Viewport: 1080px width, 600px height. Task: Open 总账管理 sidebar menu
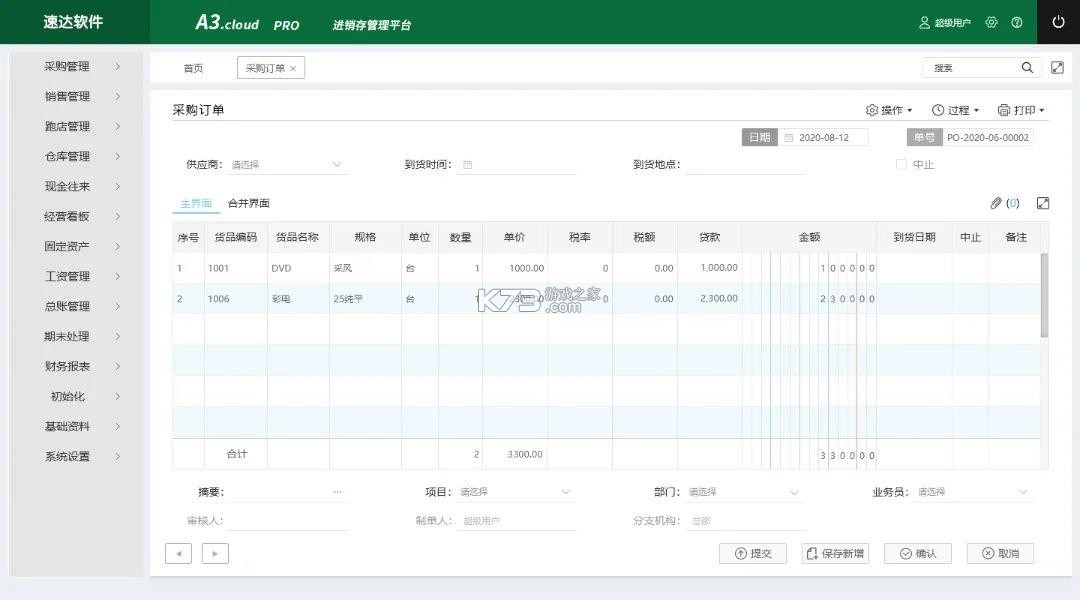click(x=76, y=306)
